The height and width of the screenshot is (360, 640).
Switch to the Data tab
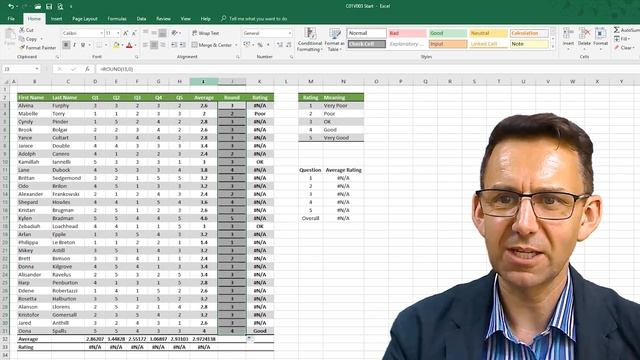point(141,19)
